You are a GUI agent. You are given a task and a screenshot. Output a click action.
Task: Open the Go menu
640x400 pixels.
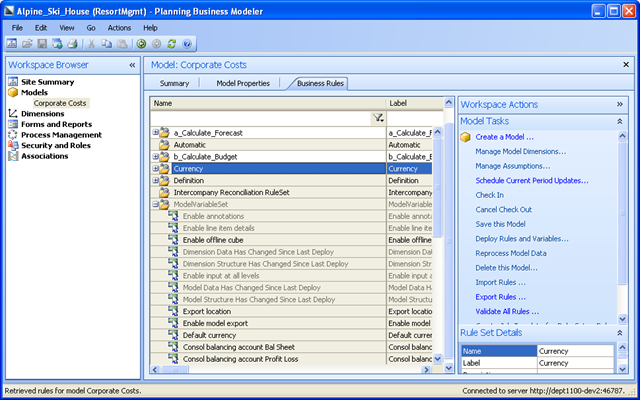91,28
